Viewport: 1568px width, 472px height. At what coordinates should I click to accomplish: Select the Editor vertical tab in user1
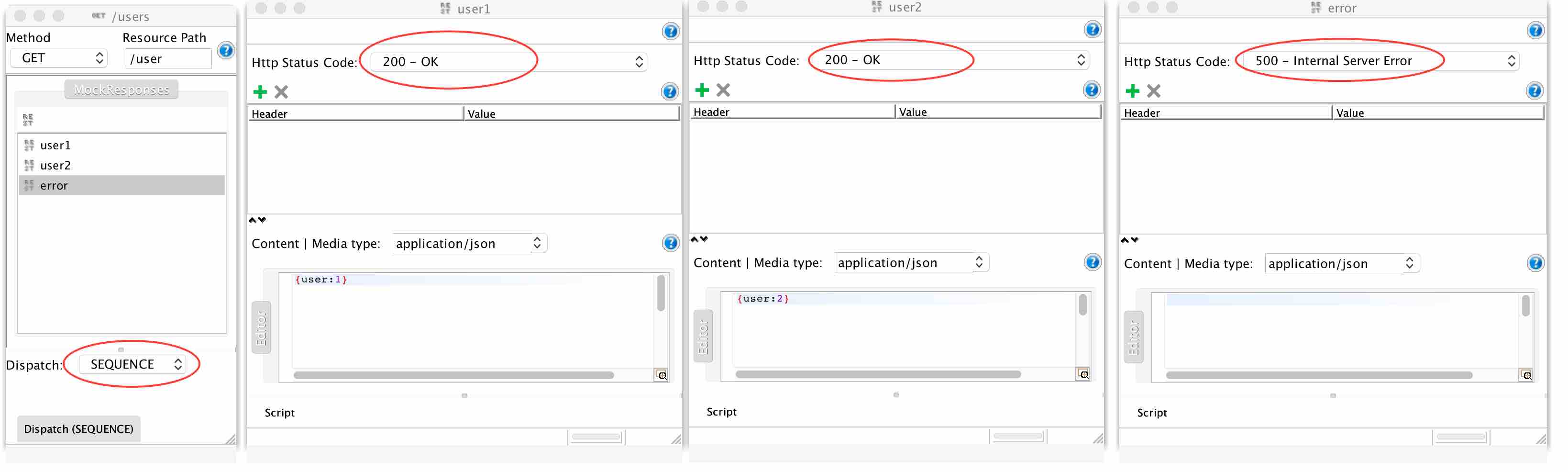[x=261, y=327]
